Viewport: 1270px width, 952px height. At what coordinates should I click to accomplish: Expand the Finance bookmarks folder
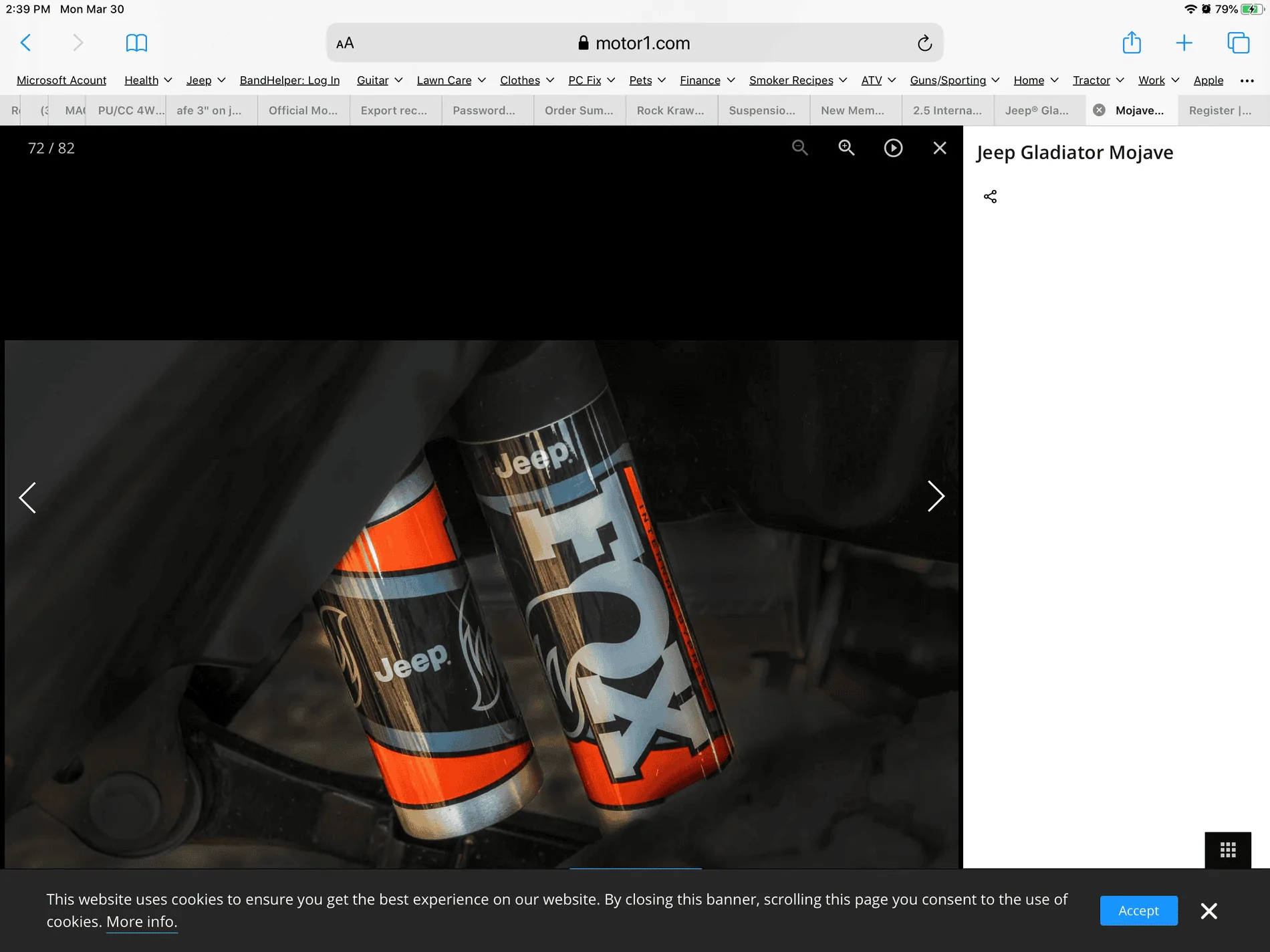point(707,80)
